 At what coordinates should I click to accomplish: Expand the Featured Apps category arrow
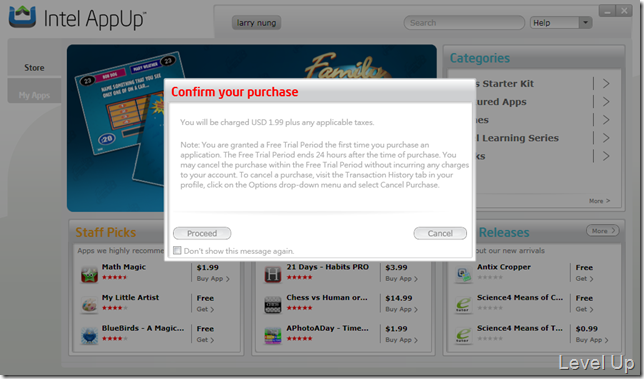(606, 101)
